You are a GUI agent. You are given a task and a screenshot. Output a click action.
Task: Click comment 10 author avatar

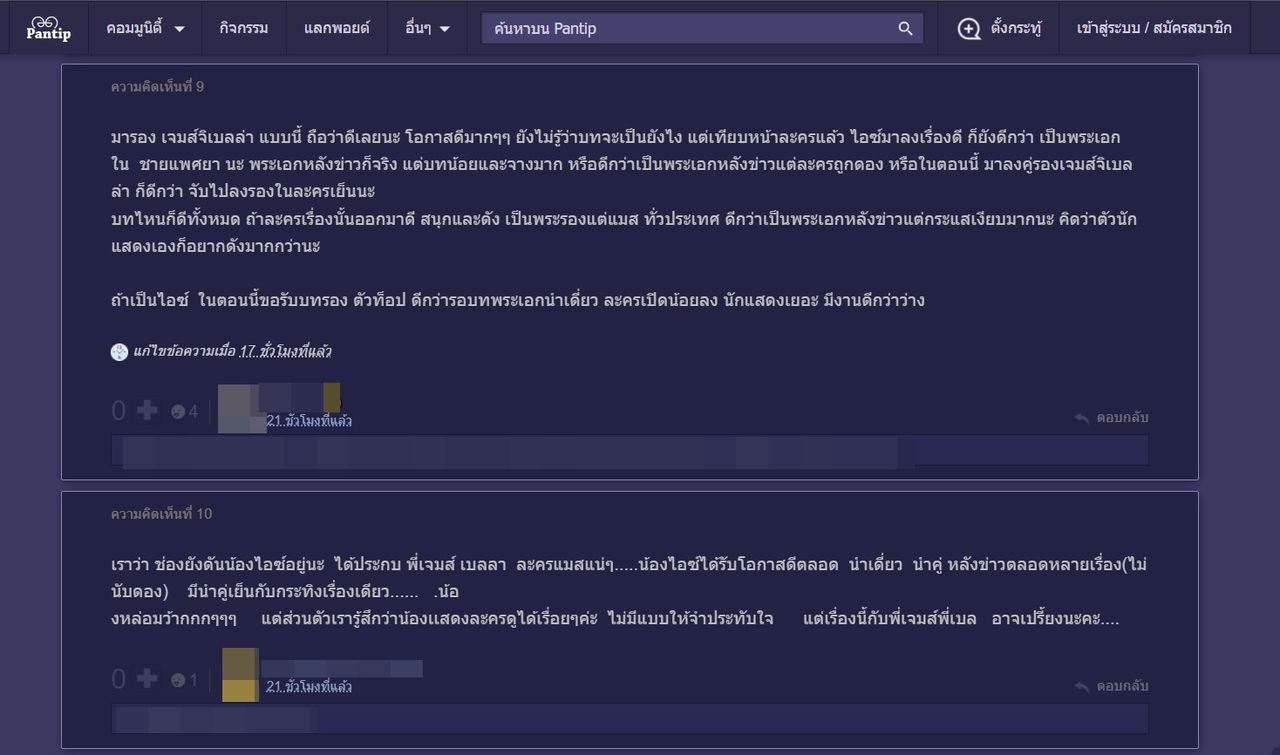pos(239,675)
